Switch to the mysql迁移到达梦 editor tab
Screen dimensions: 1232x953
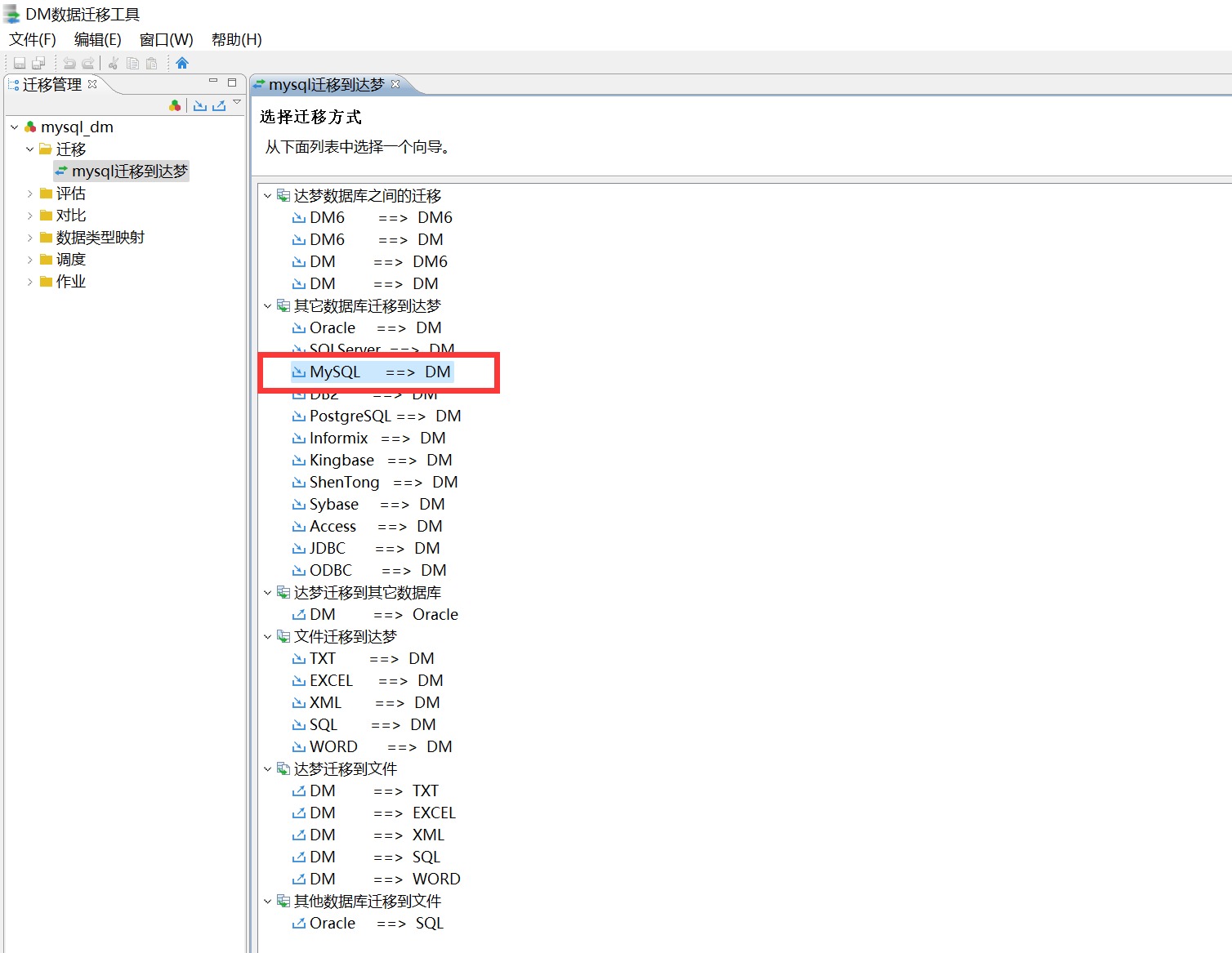point(327,84)
